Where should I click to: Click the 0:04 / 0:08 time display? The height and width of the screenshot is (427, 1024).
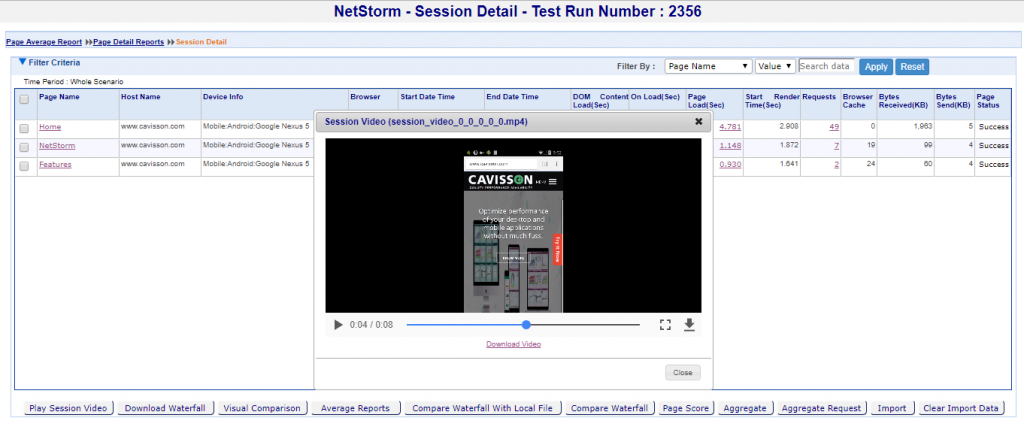point(372,324)
